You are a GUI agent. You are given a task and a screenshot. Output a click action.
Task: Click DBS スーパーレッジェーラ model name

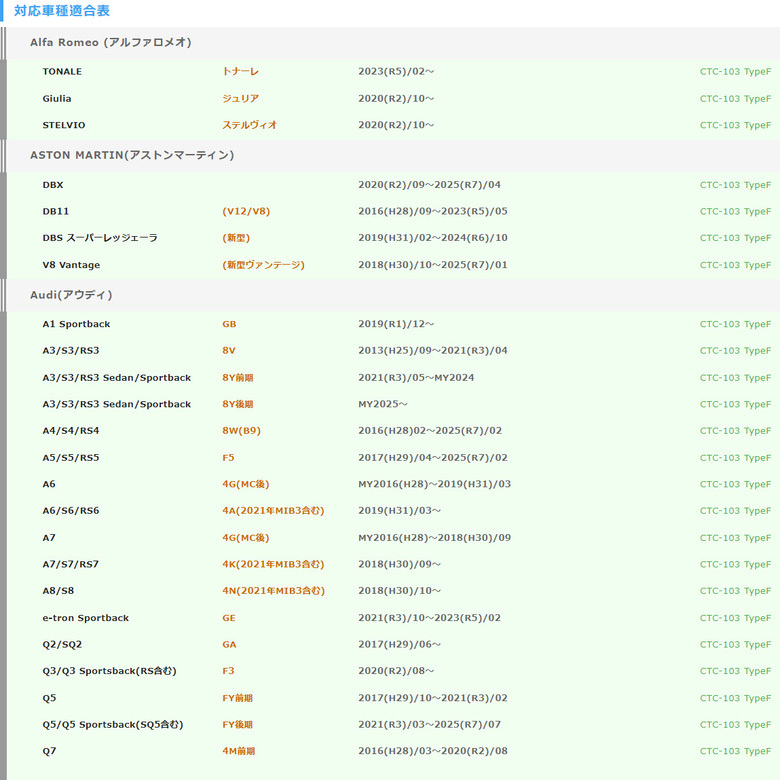tap(100, 238)
